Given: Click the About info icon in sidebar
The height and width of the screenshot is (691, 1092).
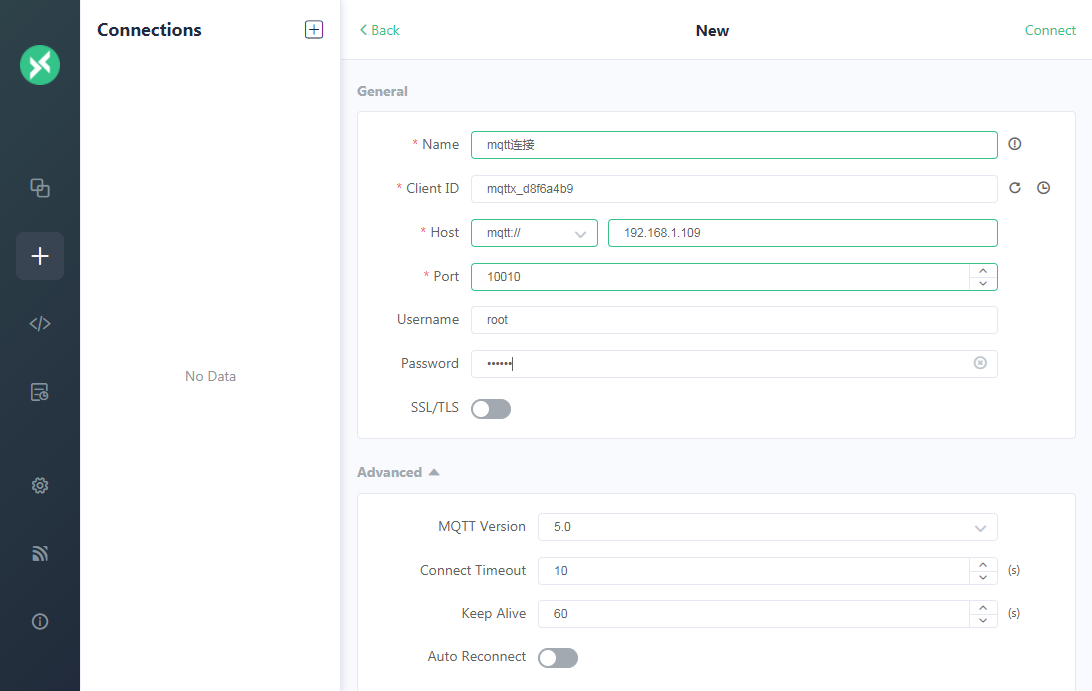Looking at the screenshot, I should (x=40, y=621).
